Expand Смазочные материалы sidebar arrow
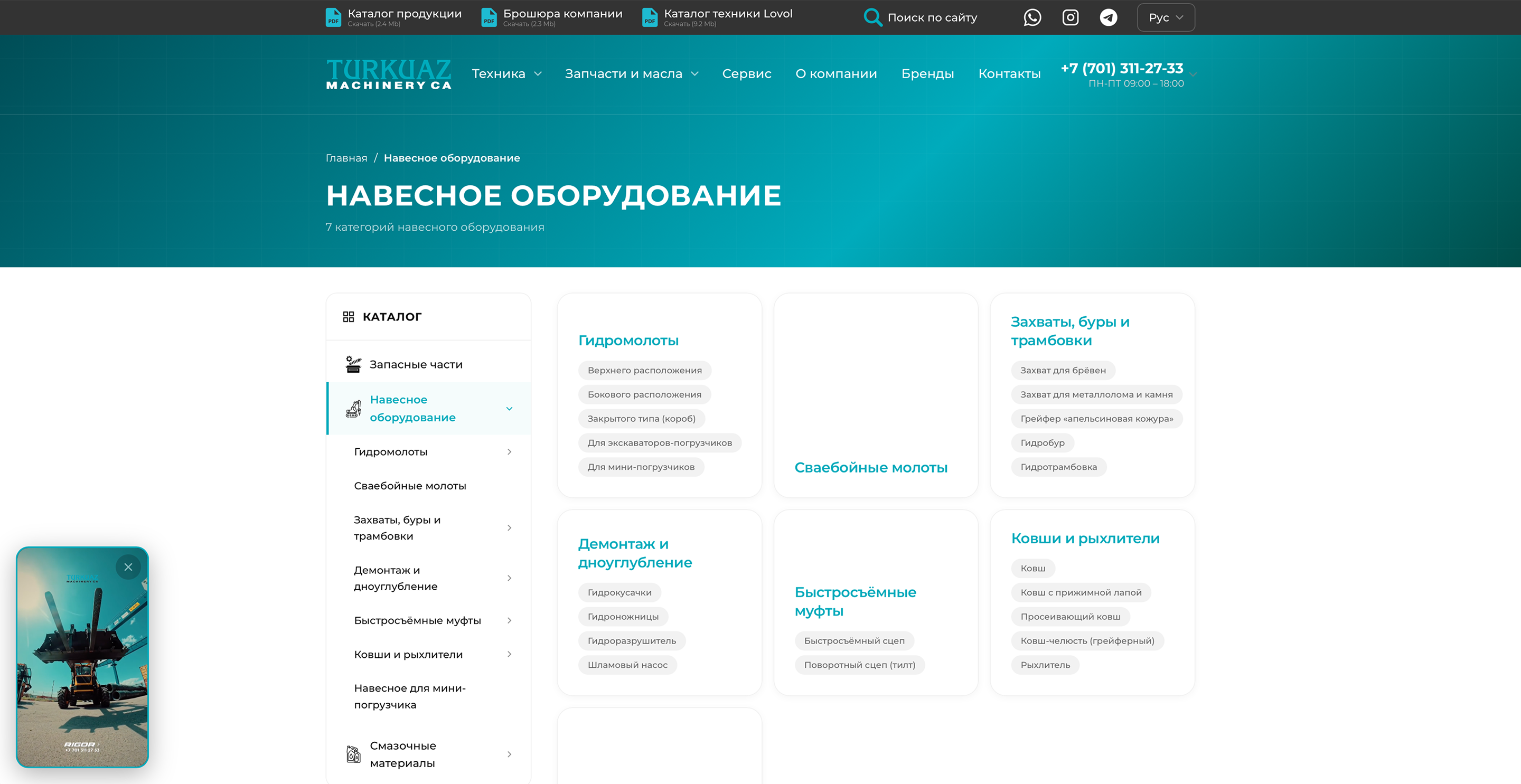Screen dimensions: 1521x784 (x=509, y=754)
